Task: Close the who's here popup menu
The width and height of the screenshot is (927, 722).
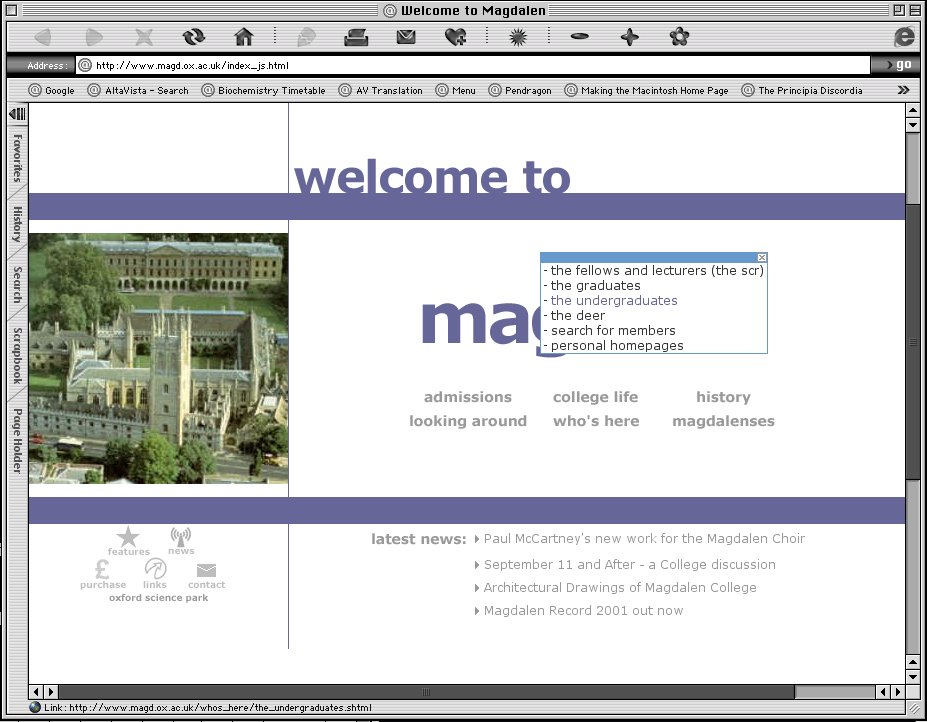Action: tap(761, 257)
